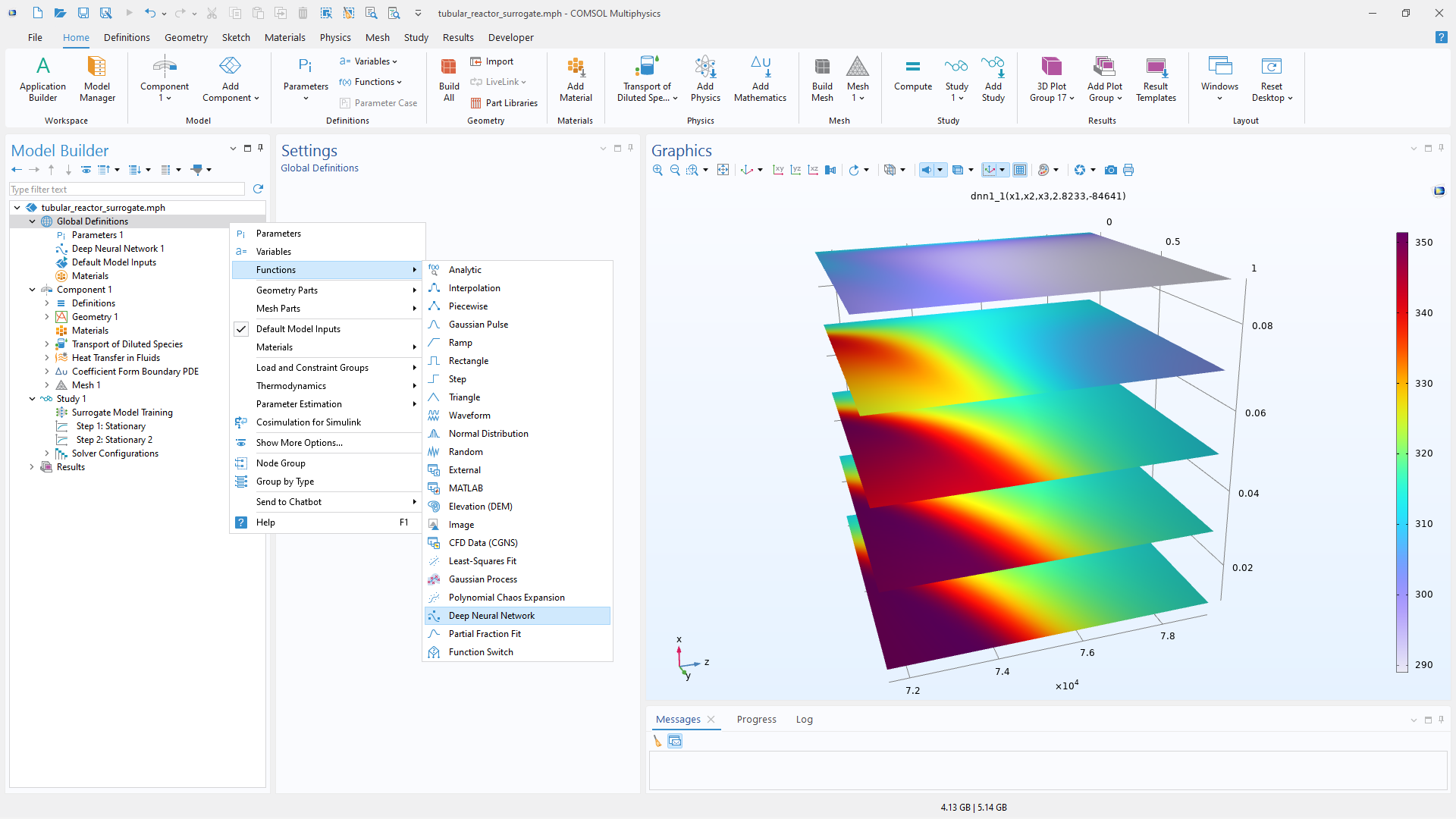Switch to XY view in Graphics
This screenshot has height=819, width=1456.
pos(778,170)
